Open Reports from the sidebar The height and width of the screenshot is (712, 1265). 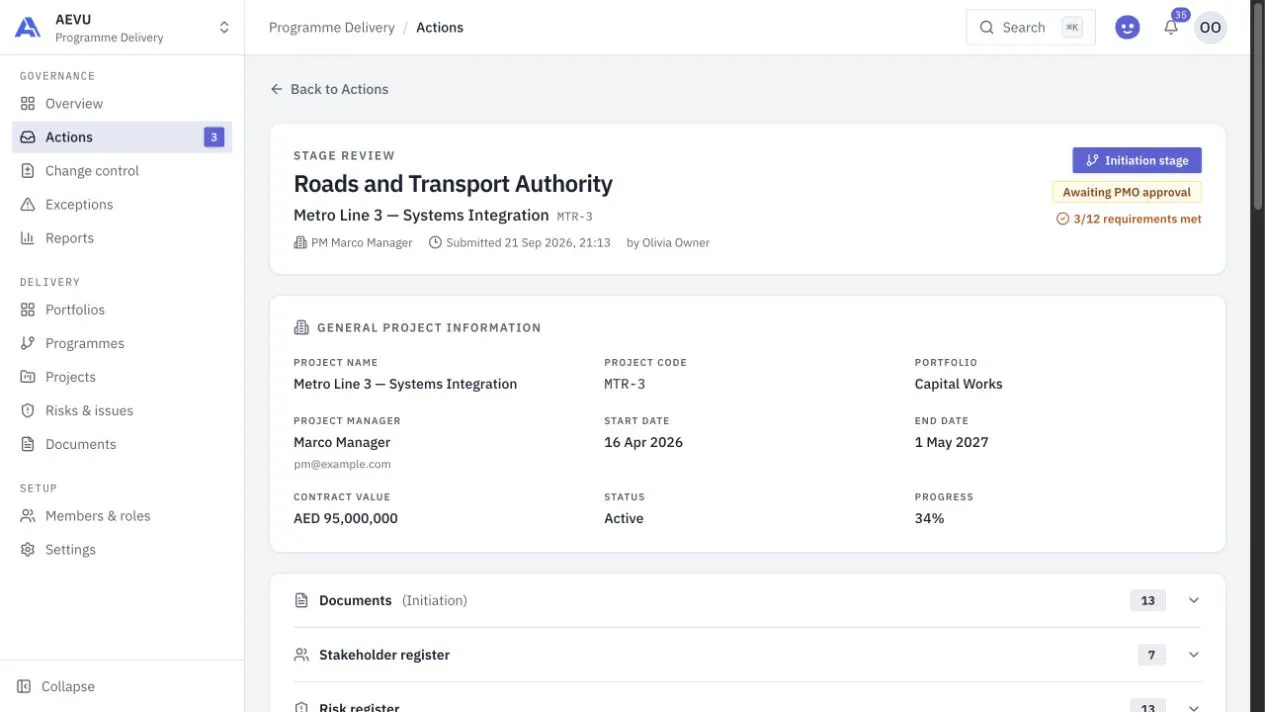122,238
